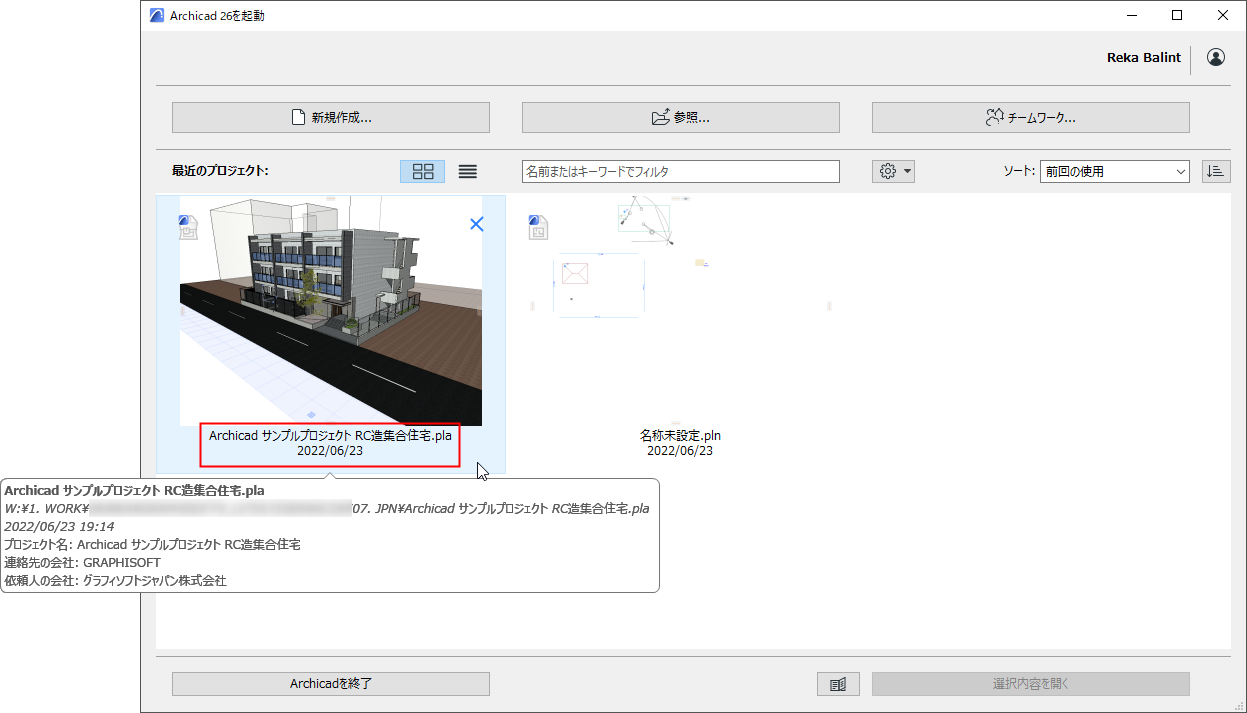Minimize the Archicad 26 startup window
The image size is (1247, 713).
point(1132,15)
